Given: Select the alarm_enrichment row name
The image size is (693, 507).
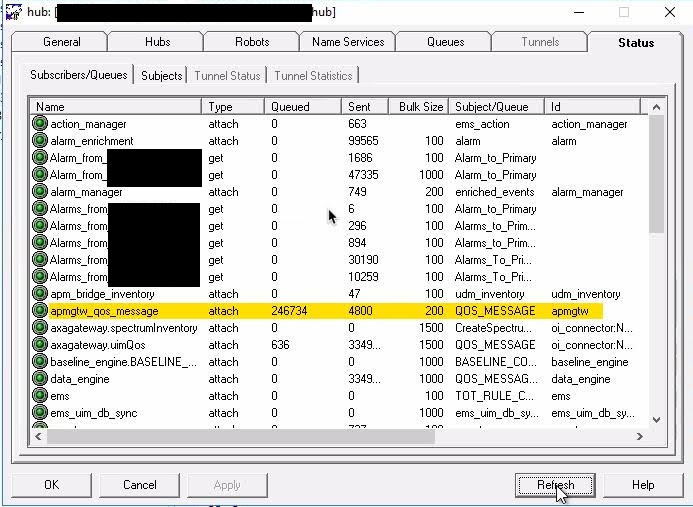Looking at the screenshot, I should pyautogui.click(x=91, y=141).
